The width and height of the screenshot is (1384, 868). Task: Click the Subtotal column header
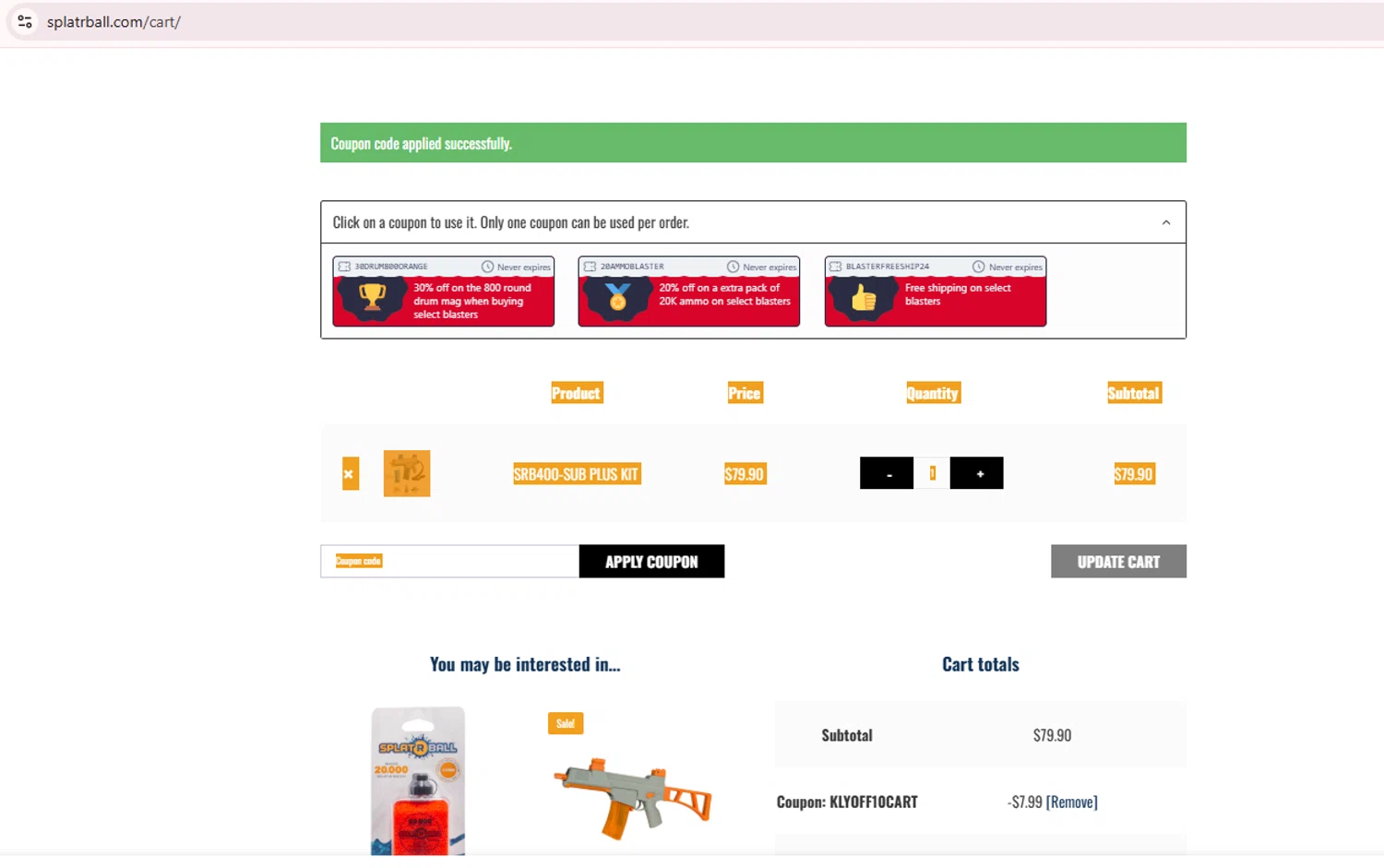coord(1134,393)
